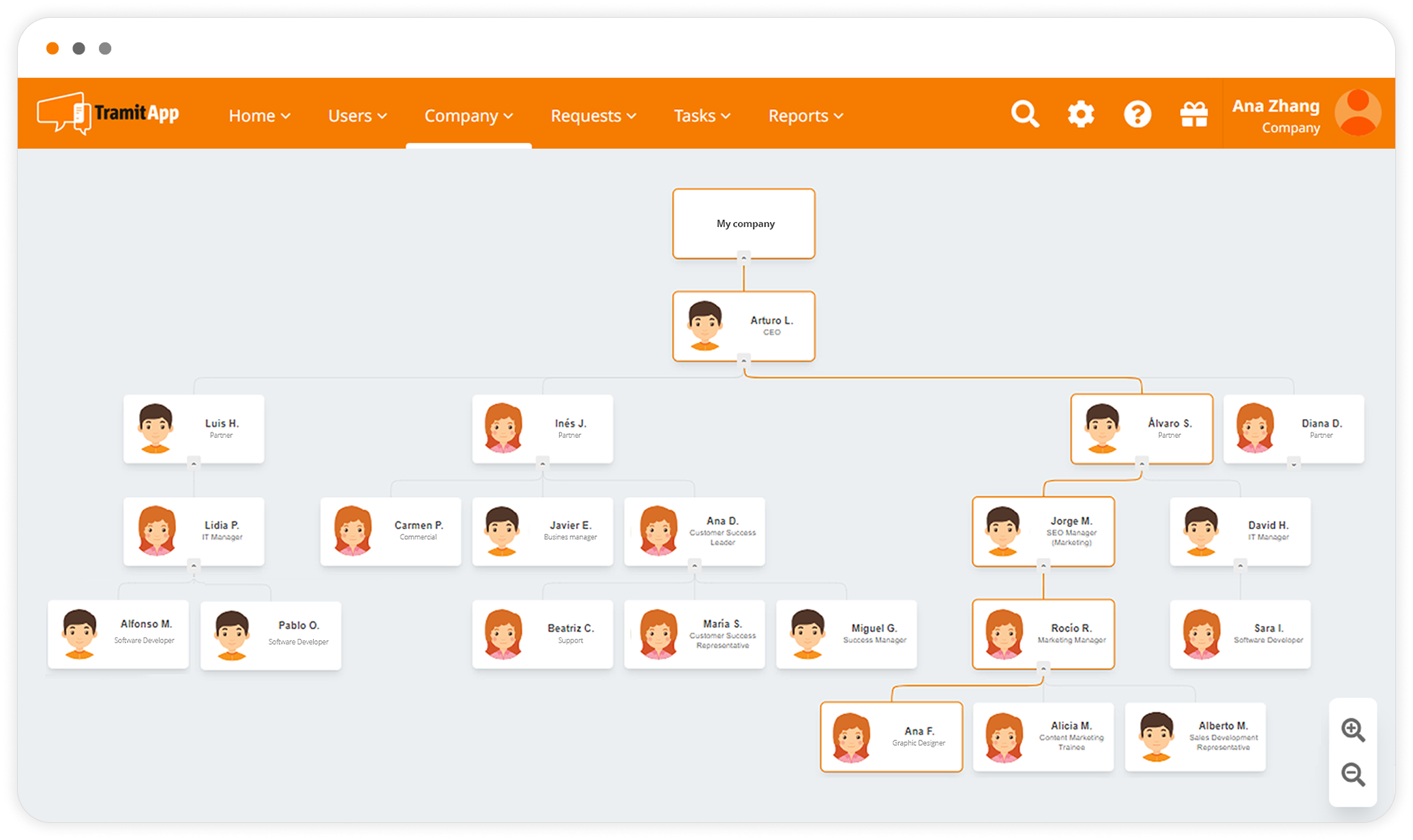Select Álvaro S. partner card
The width and height of the screenshot is (1413, 840).
(x=1142, y=429)
